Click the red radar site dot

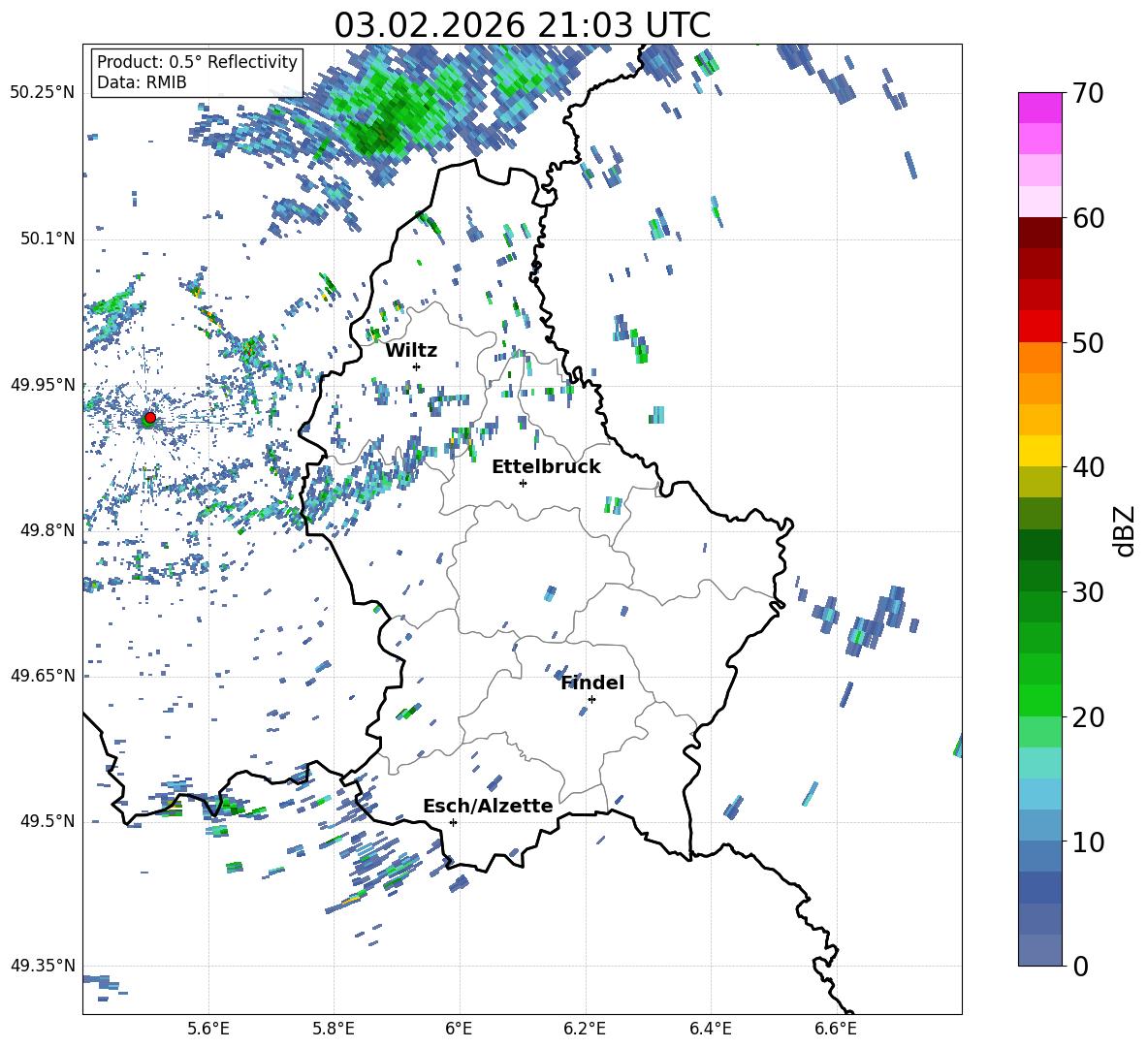(x=149, y=418)
